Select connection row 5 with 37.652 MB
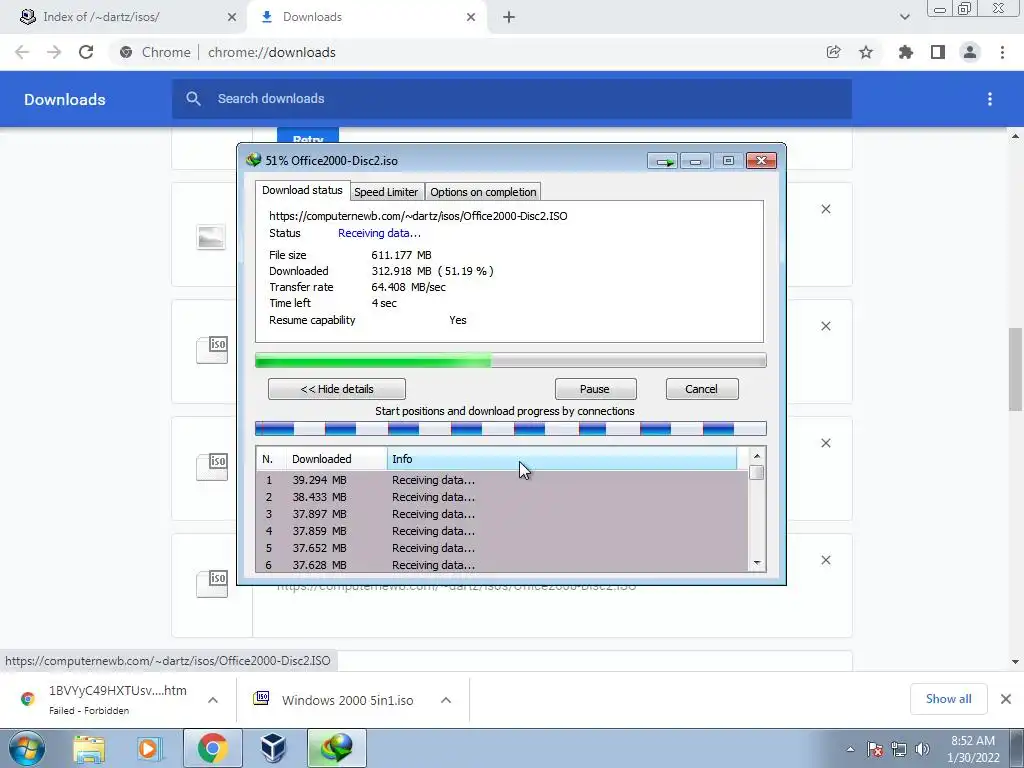Viewport: 1024px width, 768px height. pos(502,548)
